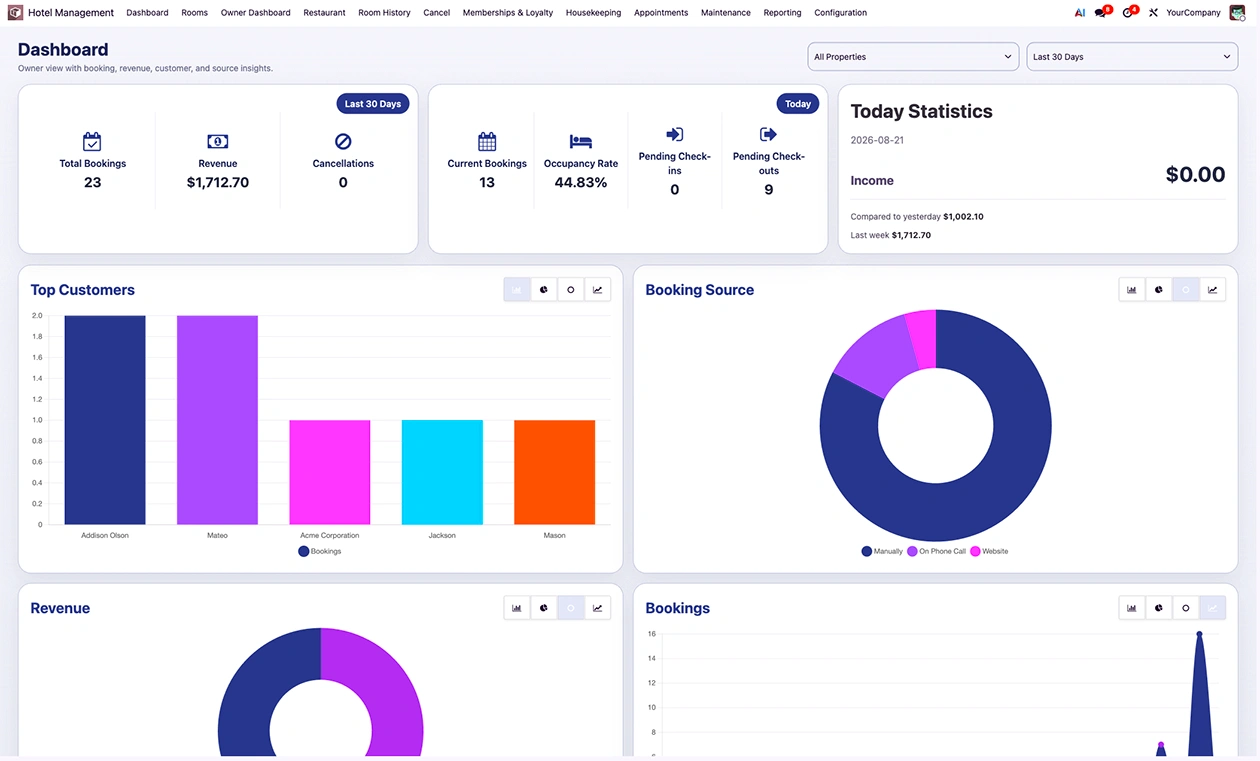1260x761 pixels.
Task: Click the Hotel Management app logo icon
Action: (x=15, y=13)
